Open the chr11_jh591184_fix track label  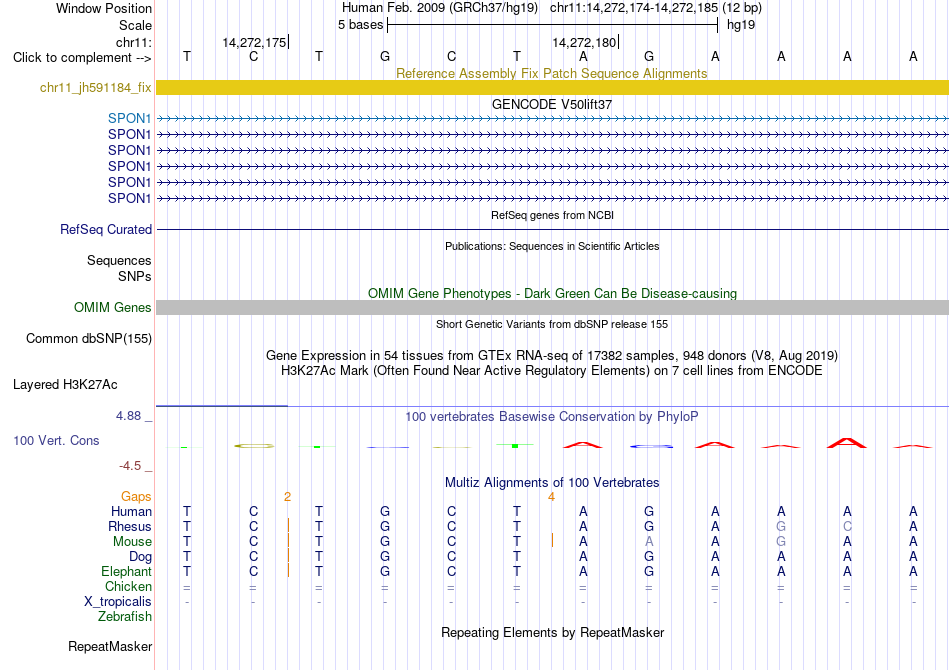pyautogui.click(x=95, y=88)
